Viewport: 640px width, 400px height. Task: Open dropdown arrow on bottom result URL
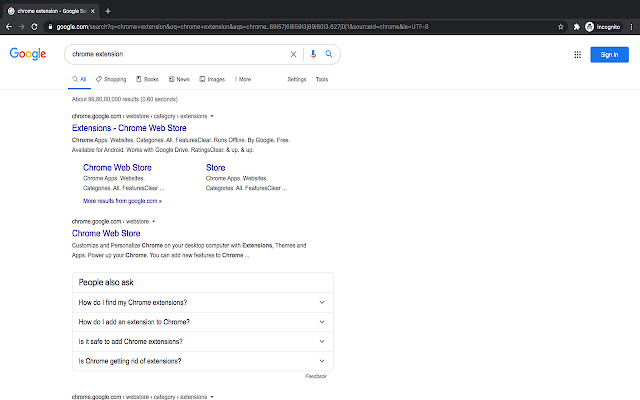(212, 397)
